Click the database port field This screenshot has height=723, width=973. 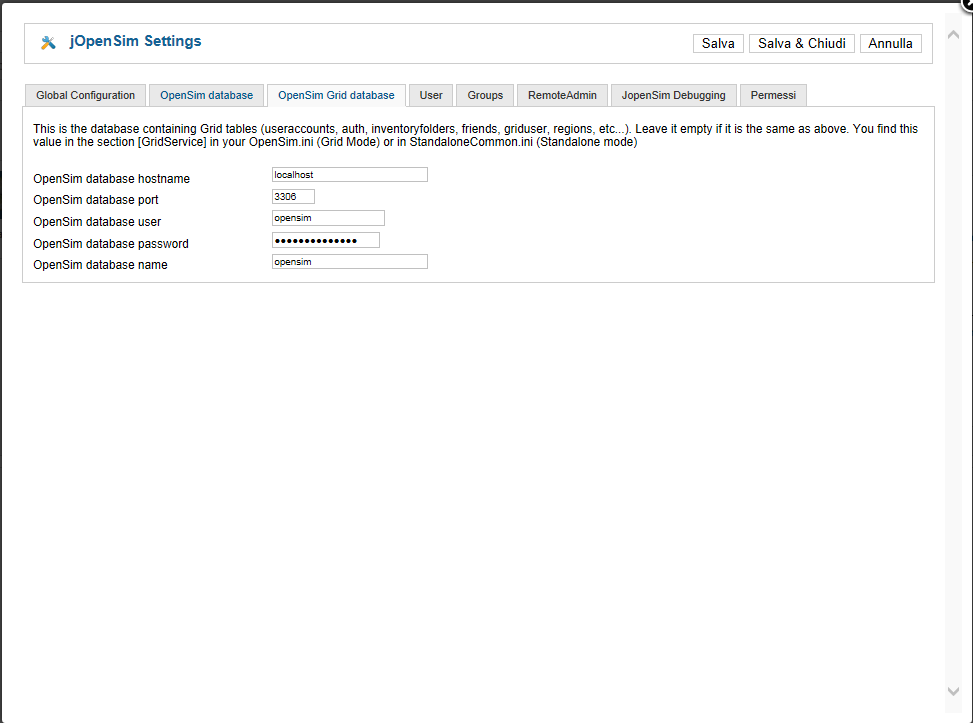[294, 197]
